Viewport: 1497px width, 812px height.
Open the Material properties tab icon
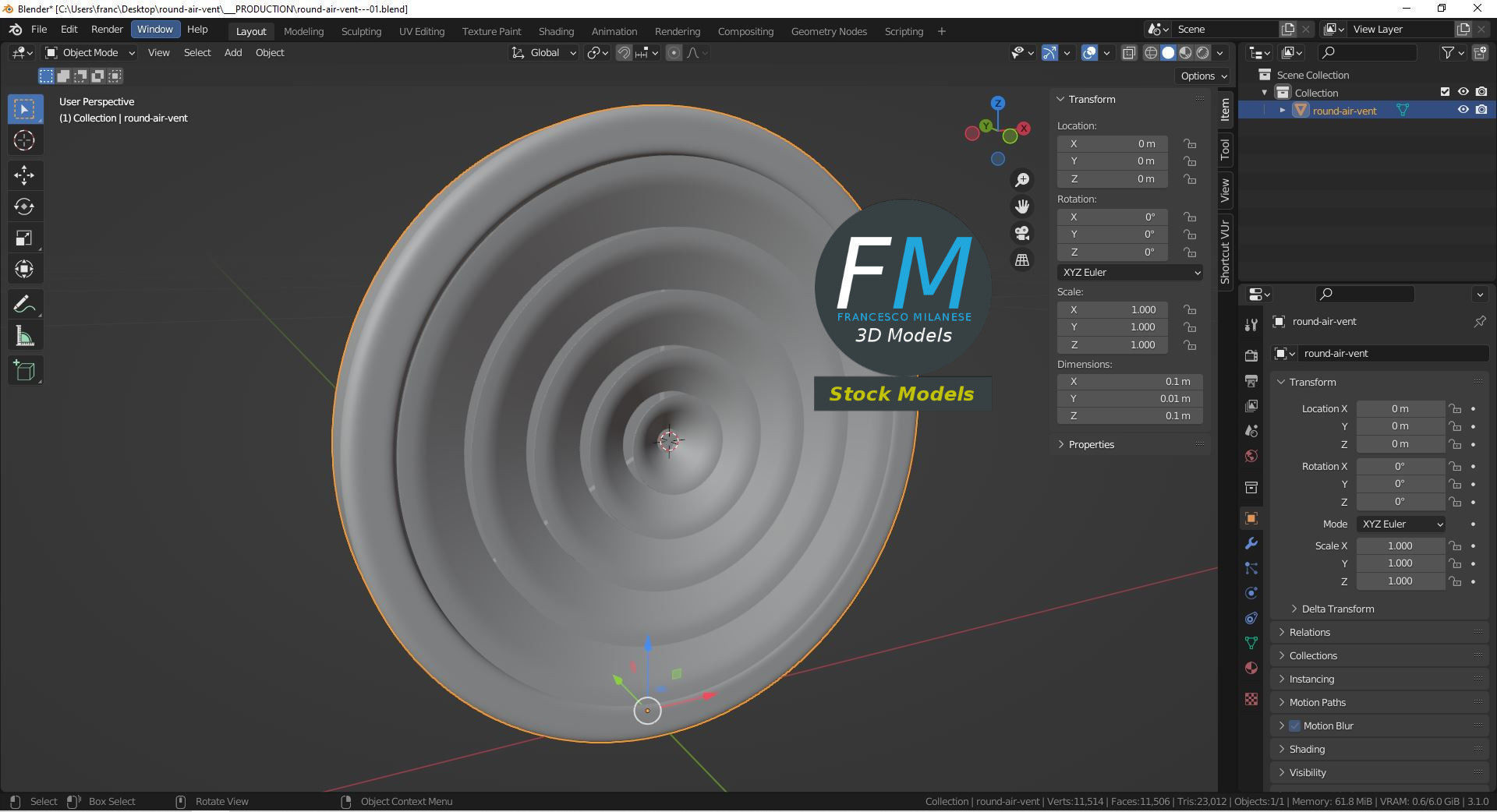click(x=1251, y=668)
